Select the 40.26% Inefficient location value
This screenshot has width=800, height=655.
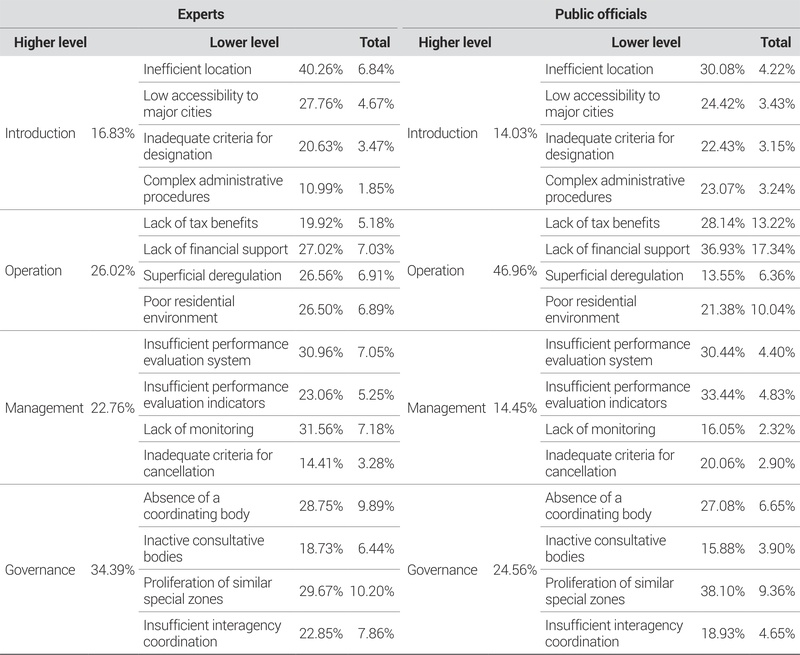pyautogui.click(x=321, y=70)
